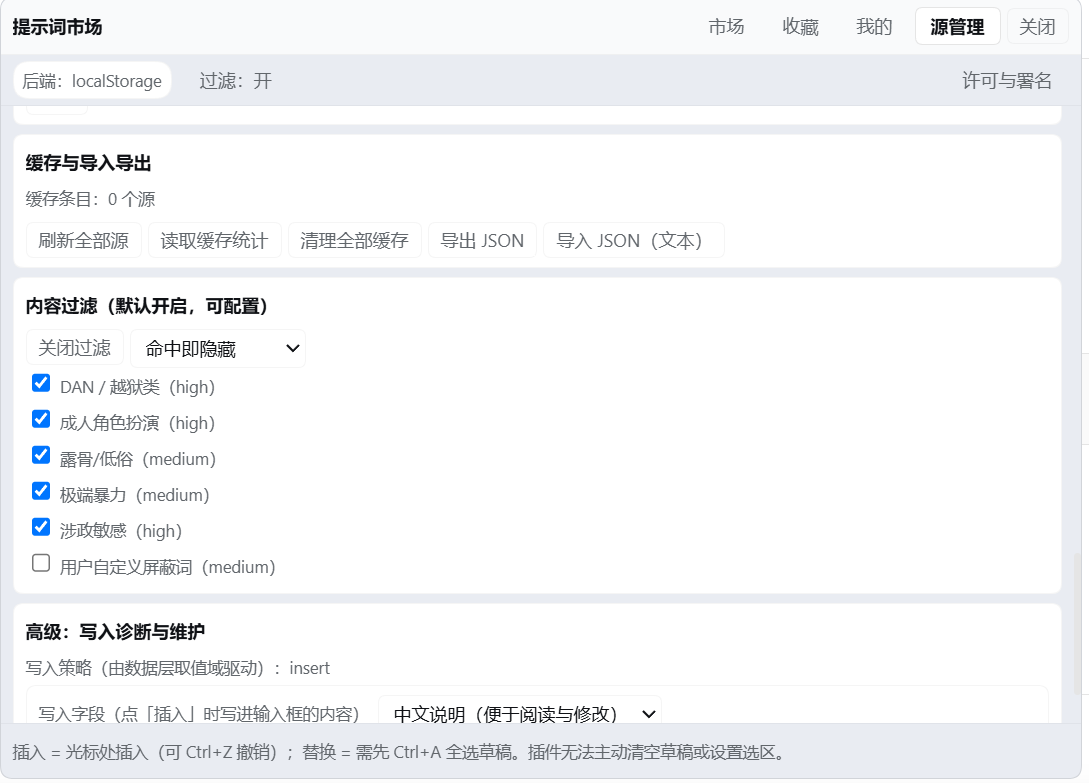Click the 缓存条目: 0 个源 text
This screenshot has width=1089, height=783.
click(x=90, y=199)
